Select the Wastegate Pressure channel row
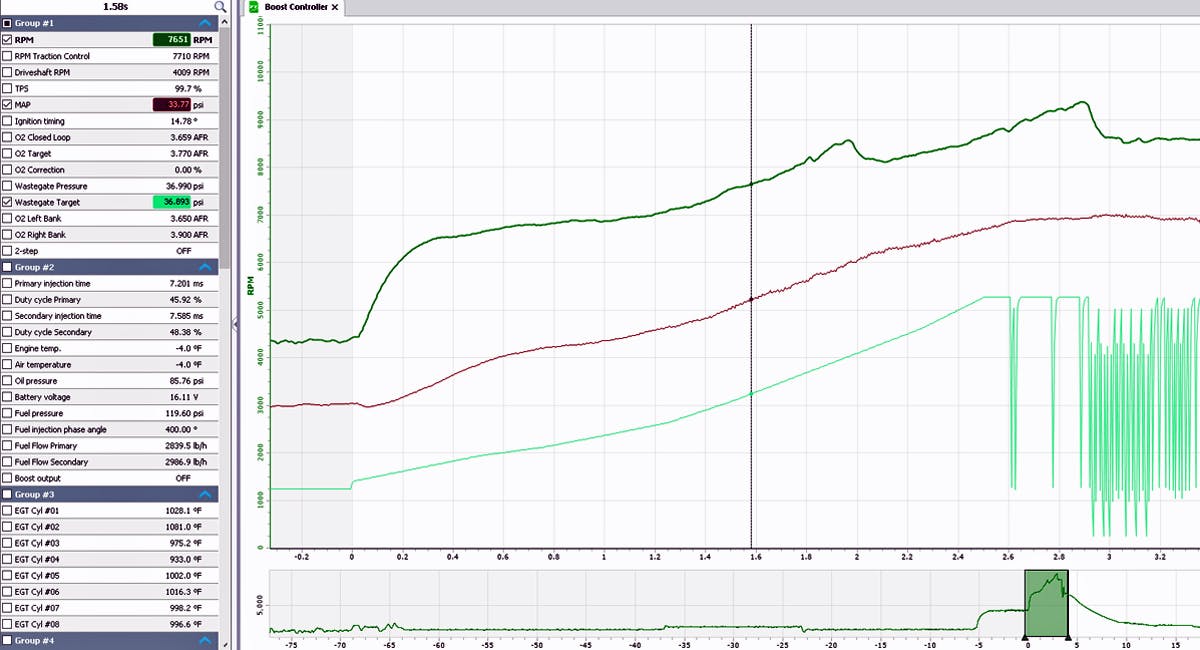The image size is (1200, 650). click(100, 186)
